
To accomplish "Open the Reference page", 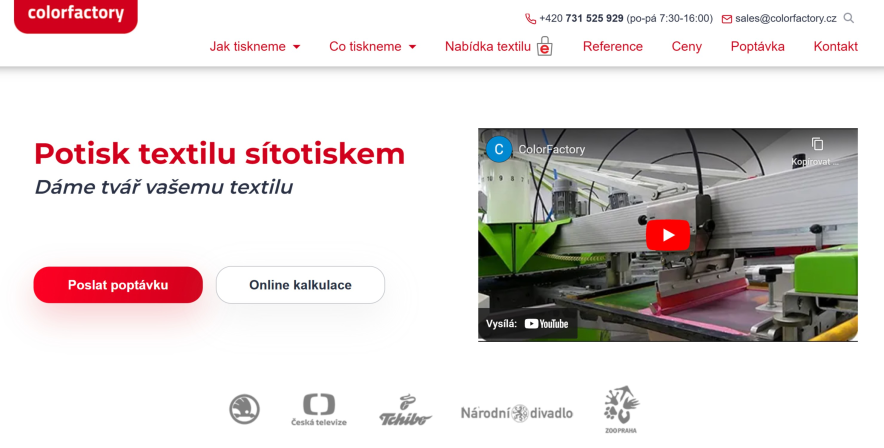I will pos(613,46).
